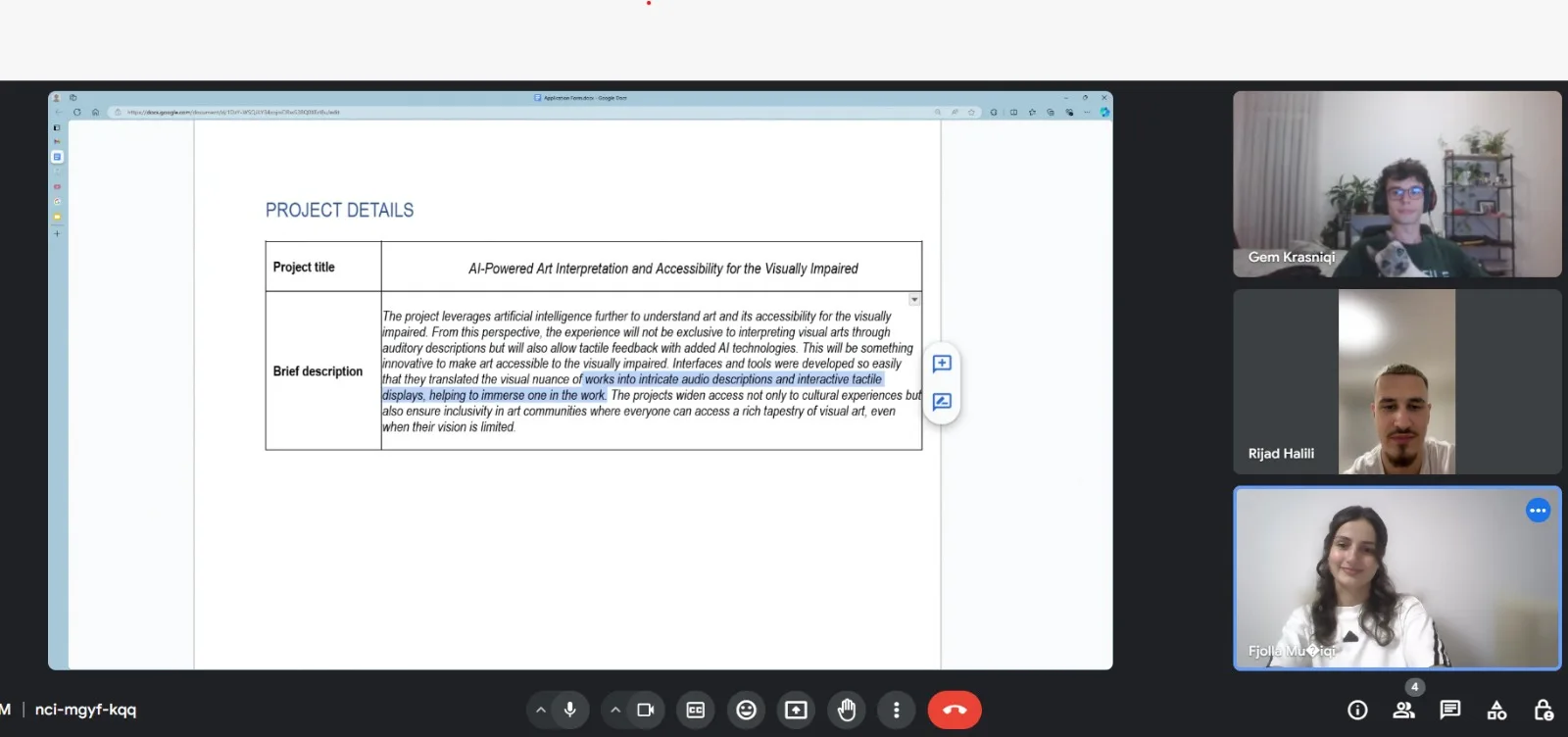This screenshot has height=737, width=1568.
Task: Show the people participants panel
Action: [x=1404, y=710]
